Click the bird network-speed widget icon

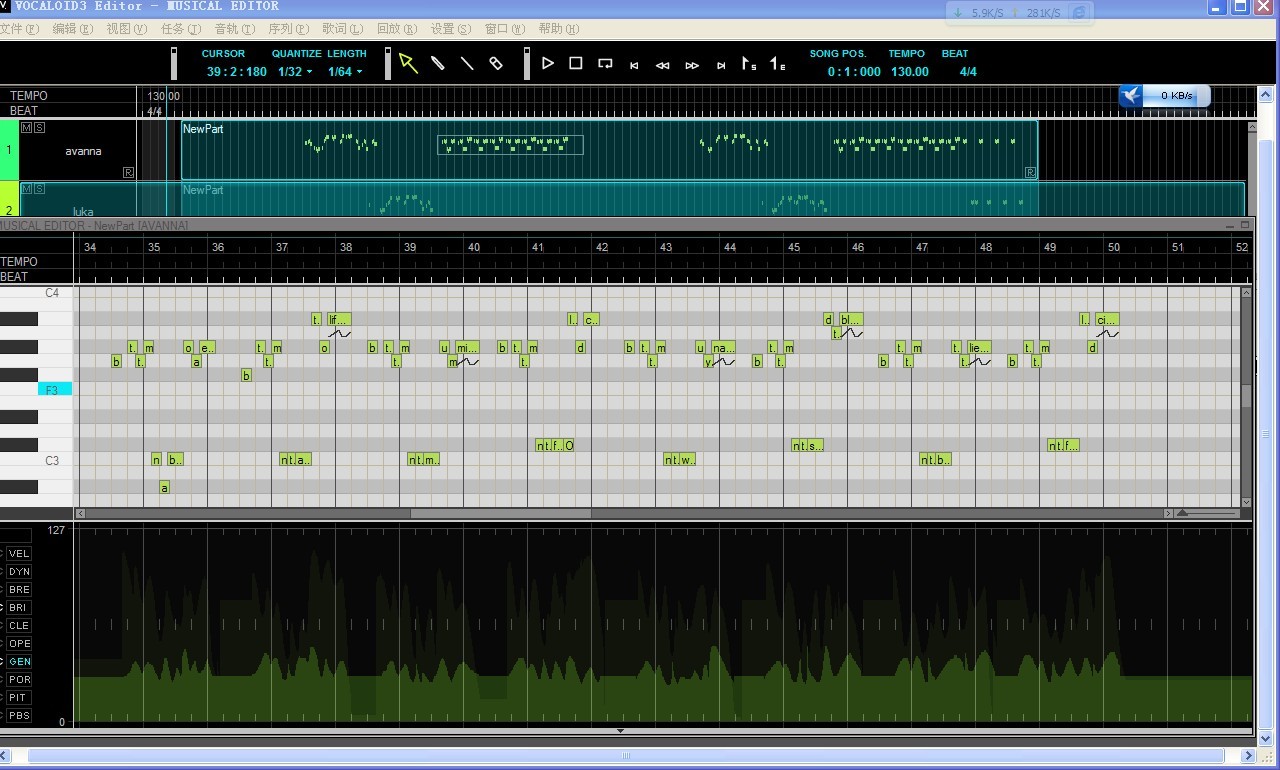pos(1132,96)
